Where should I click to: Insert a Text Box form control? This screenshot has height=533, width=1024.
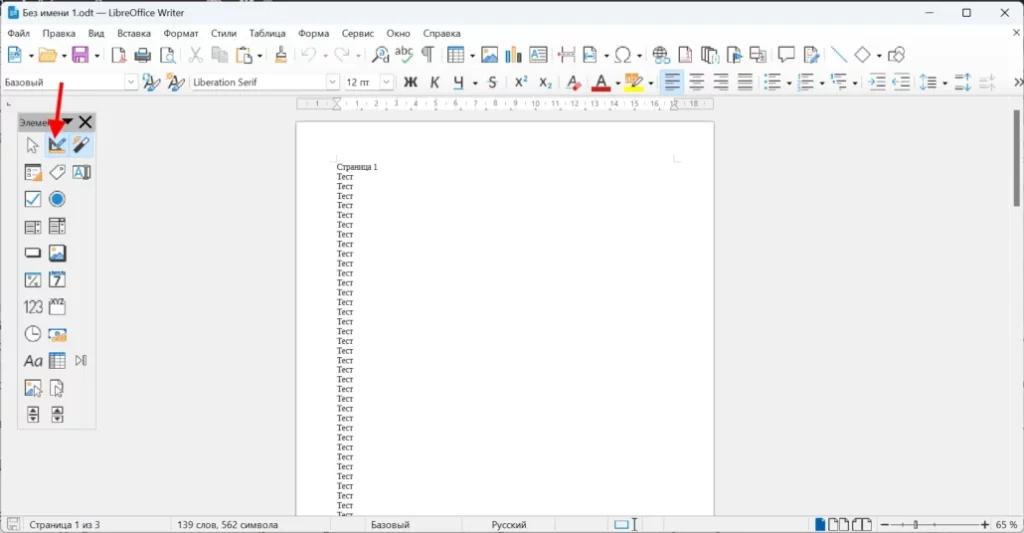pos(81,172)
